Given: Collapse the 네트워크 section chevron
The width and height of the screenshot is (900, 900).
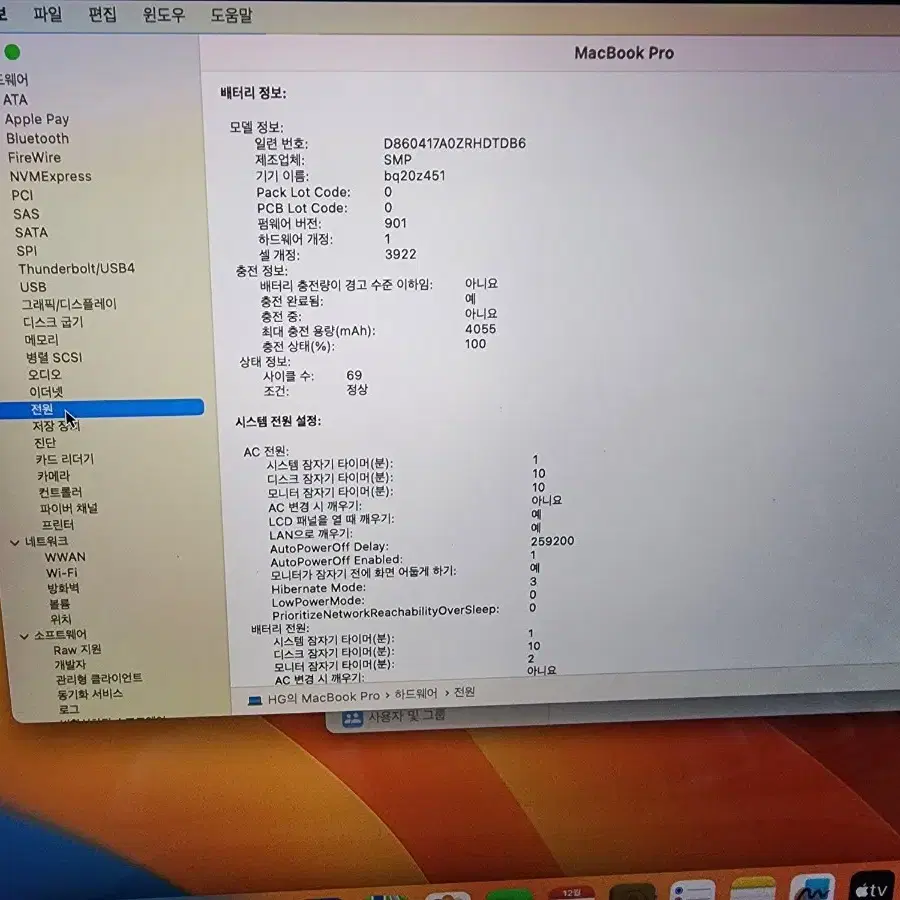Looking at the screenshot, I should point(15,542).
